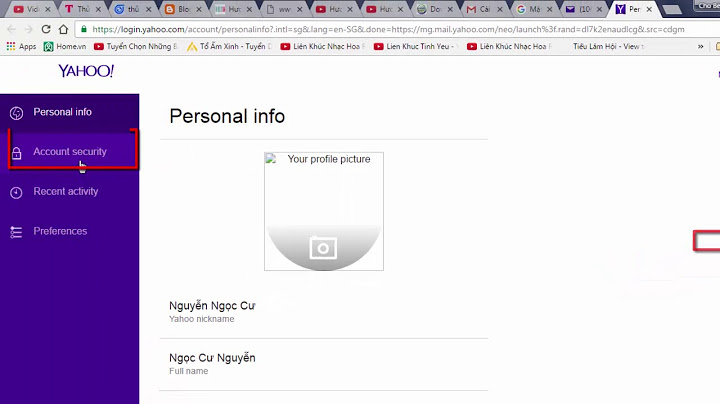The width and height of the screenshot is (720, 404).
Task: Open 'Tiếu Lâm Hội - View' bookmark
Action: (x=608, y=46)
